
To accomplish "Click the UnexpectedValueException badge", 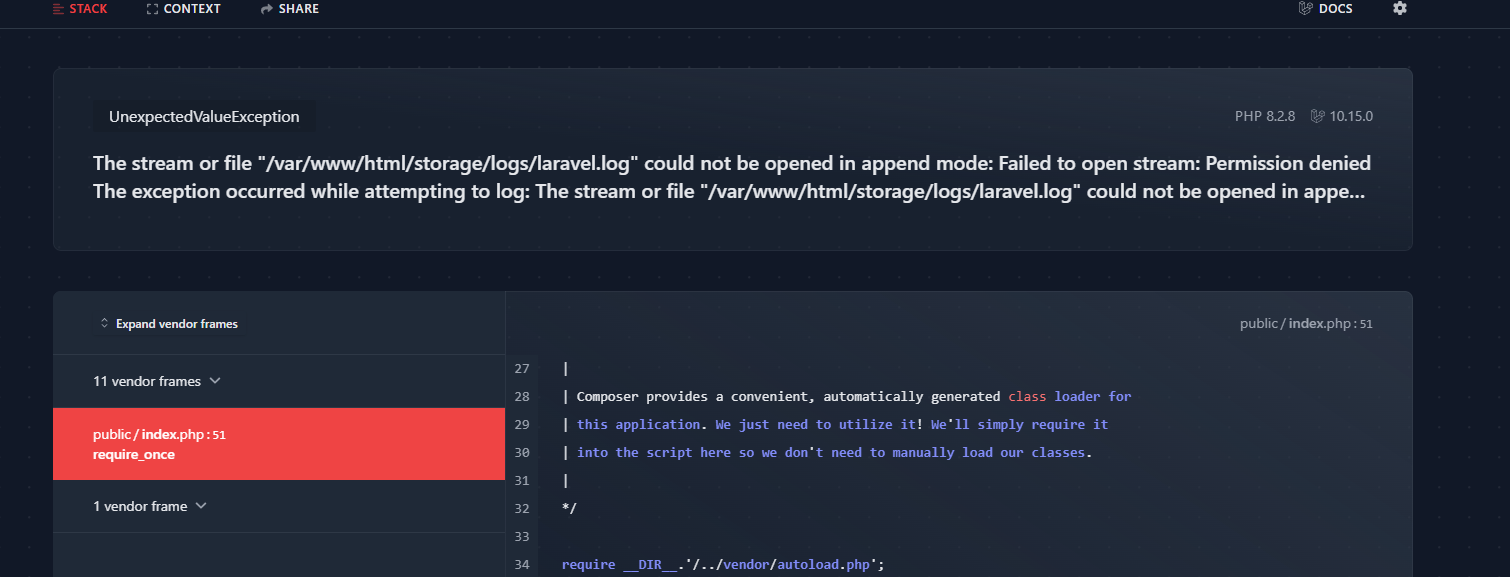I will click(204, 116).
